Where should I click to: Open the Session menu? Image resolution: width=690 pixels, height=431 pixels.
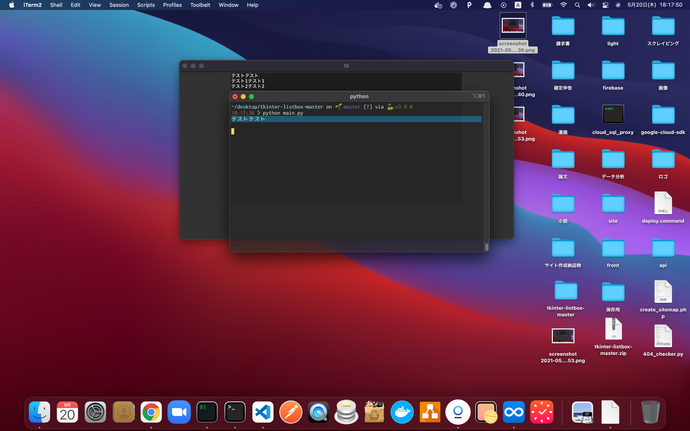[119, 5]
